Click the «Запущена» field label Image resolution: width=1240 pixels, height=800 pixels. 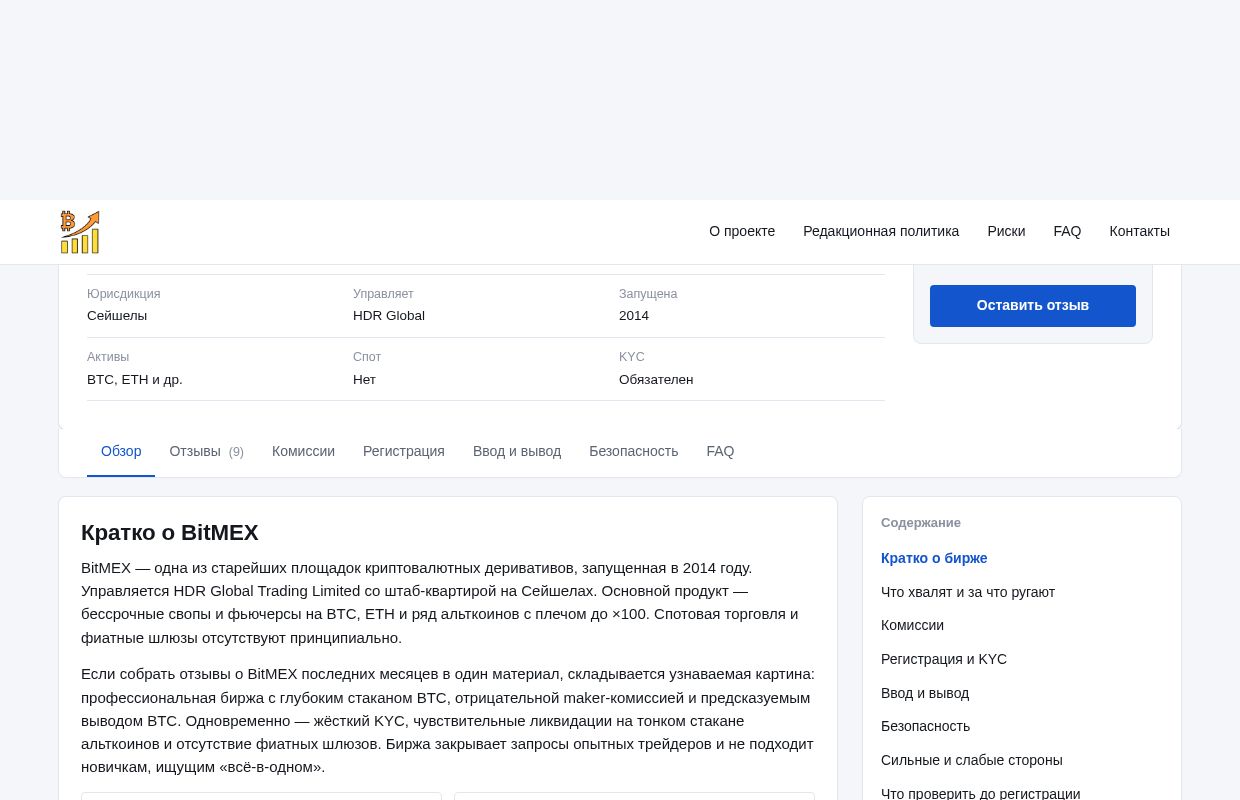pyautogui.click(x=648, y=294)
